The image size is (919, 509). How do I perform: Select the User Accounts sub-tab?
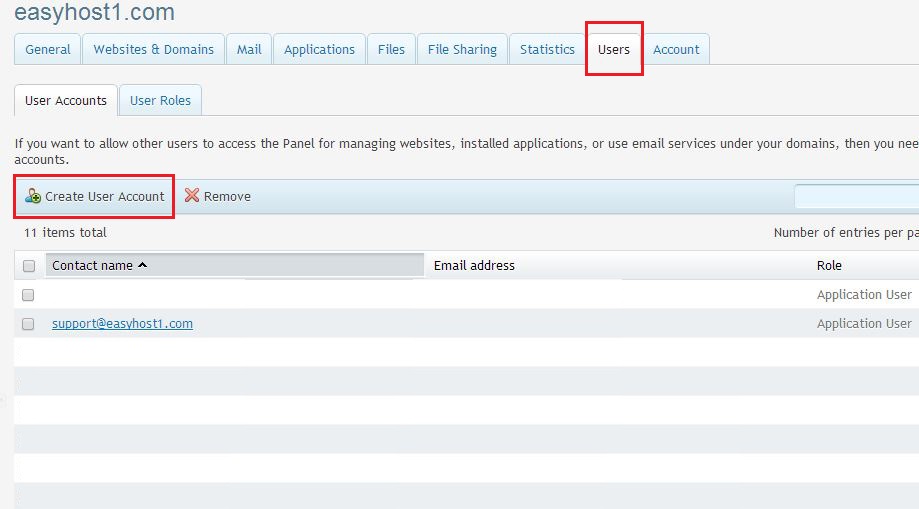tap(66, 100)
